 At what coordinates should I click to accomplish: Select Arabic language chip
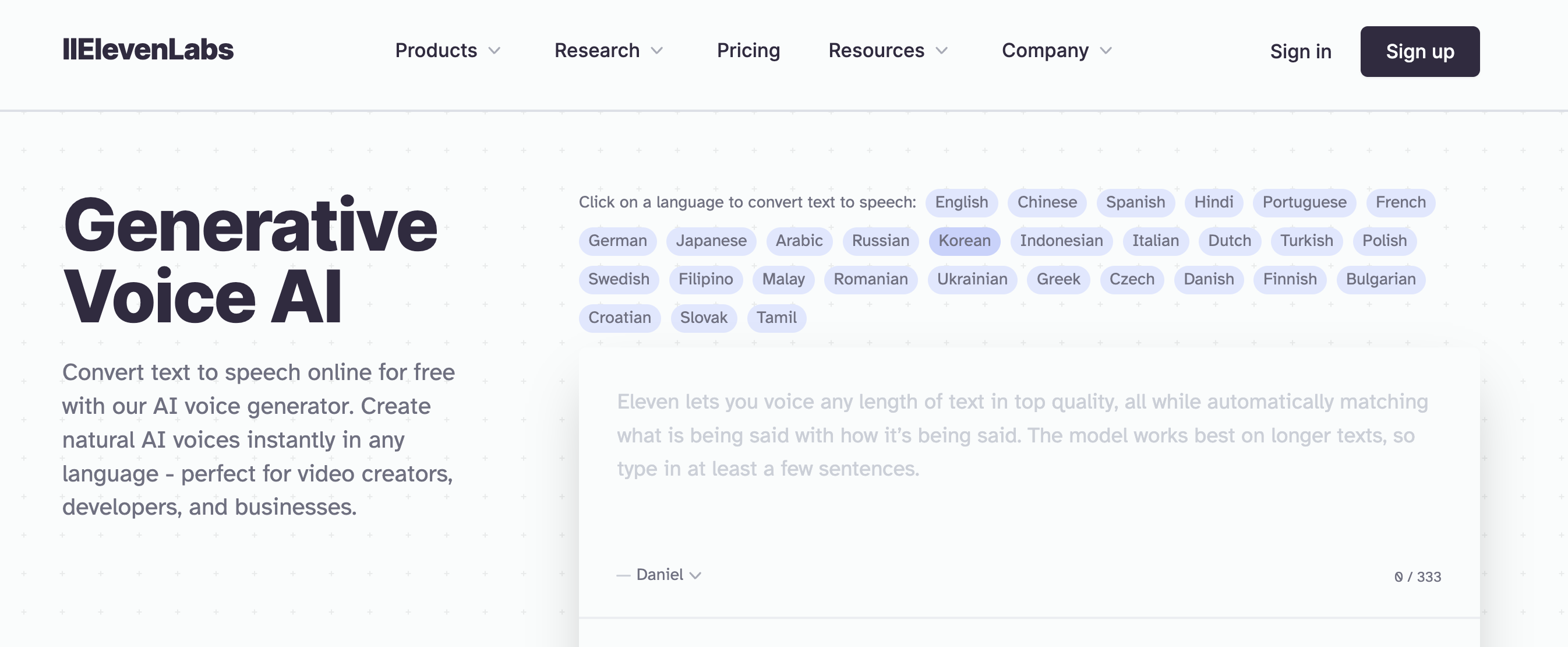point(799,241)
